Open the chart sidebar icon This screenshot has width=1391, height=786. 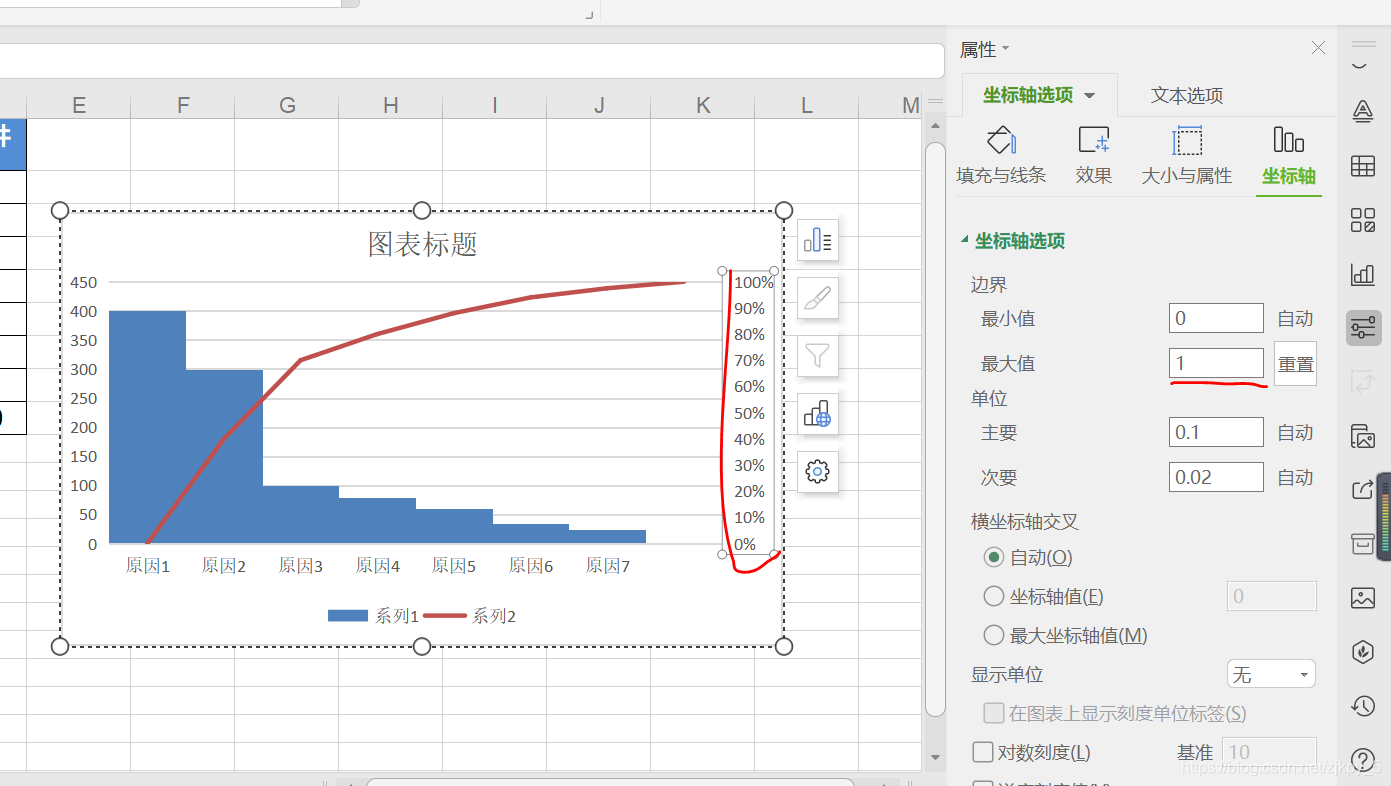[1363, 274]
